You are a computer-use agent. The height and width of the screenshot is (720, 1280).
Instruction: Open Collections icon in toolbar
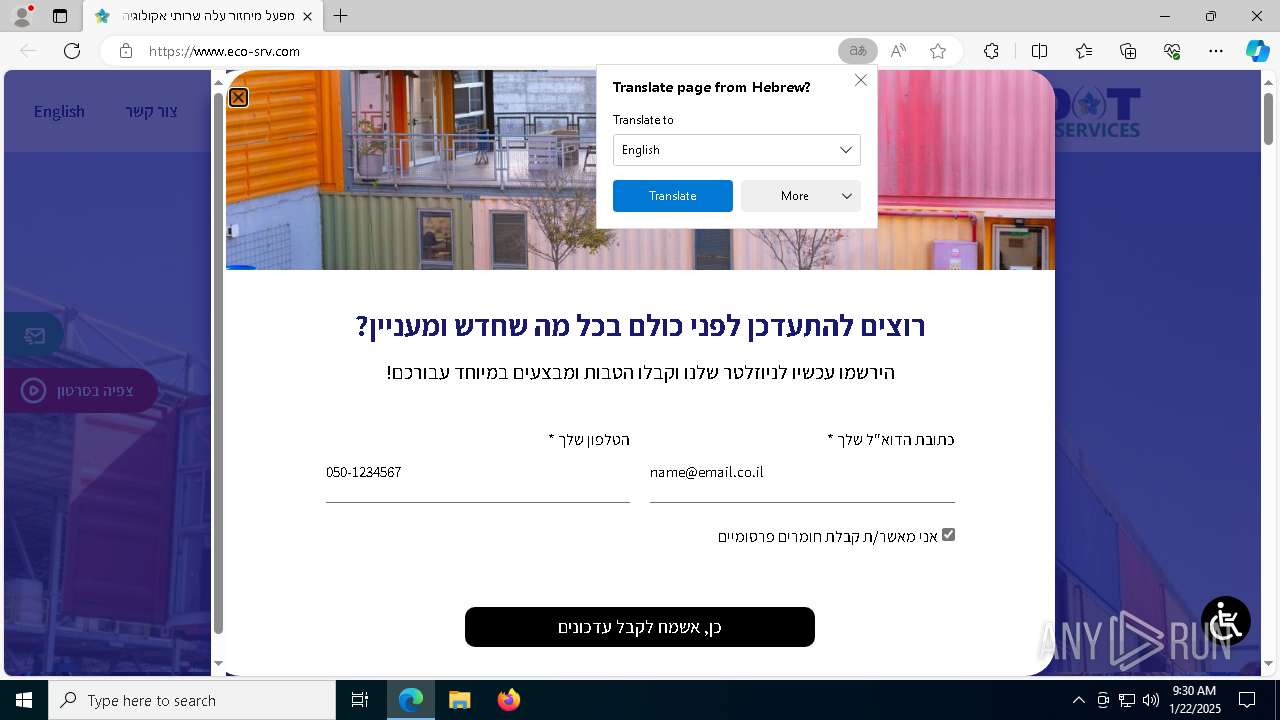pos(1128,51)
